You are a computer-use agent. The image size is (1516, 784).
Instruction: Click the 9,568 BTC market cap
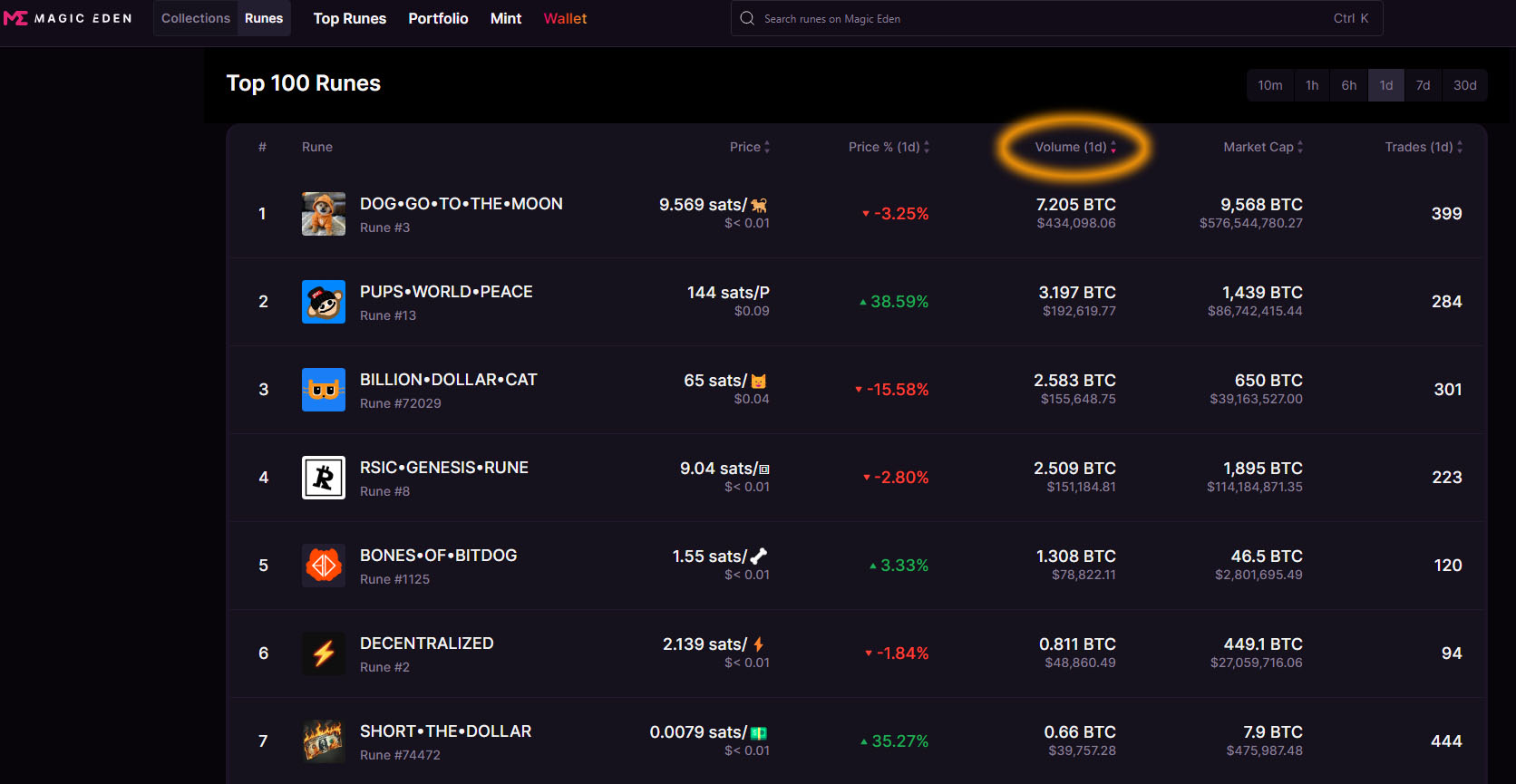coord(1262,205)
